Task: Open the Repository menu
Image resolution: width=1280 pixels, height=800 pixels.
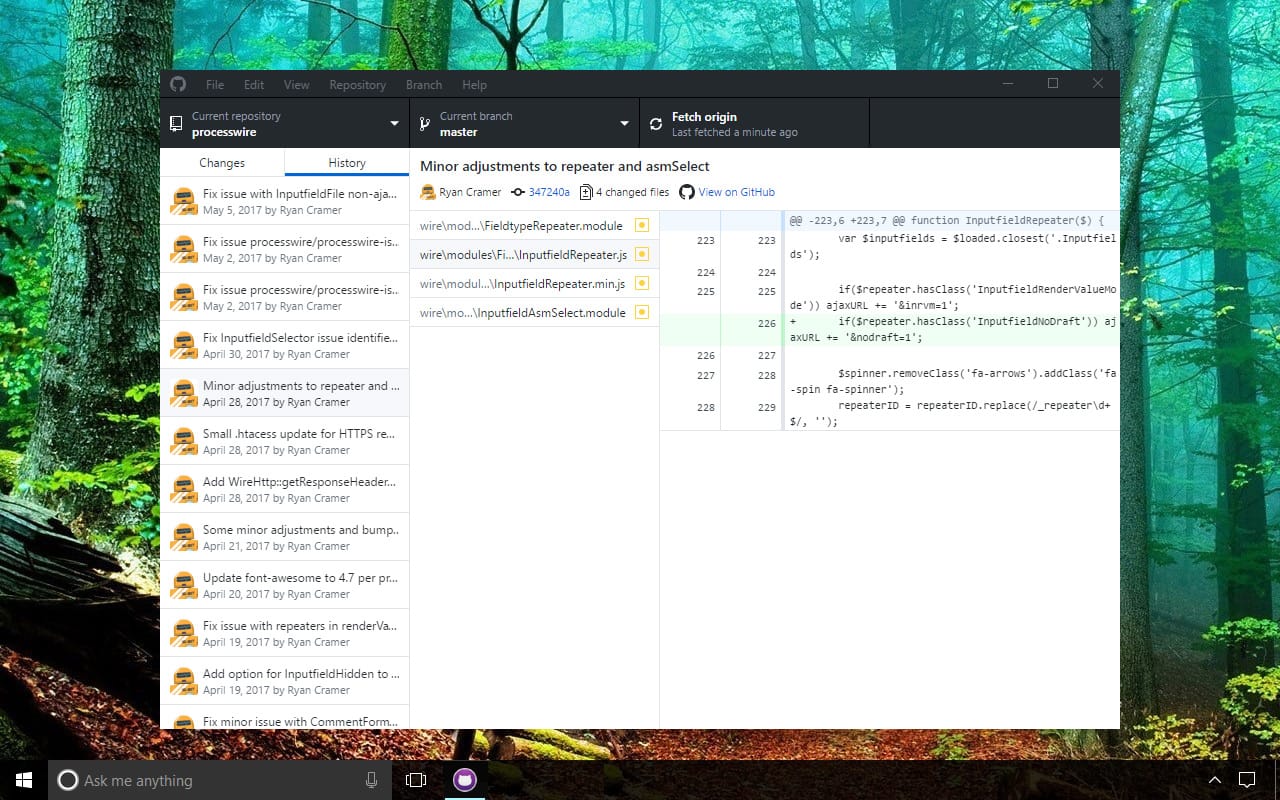Action: tap(357, 84)
